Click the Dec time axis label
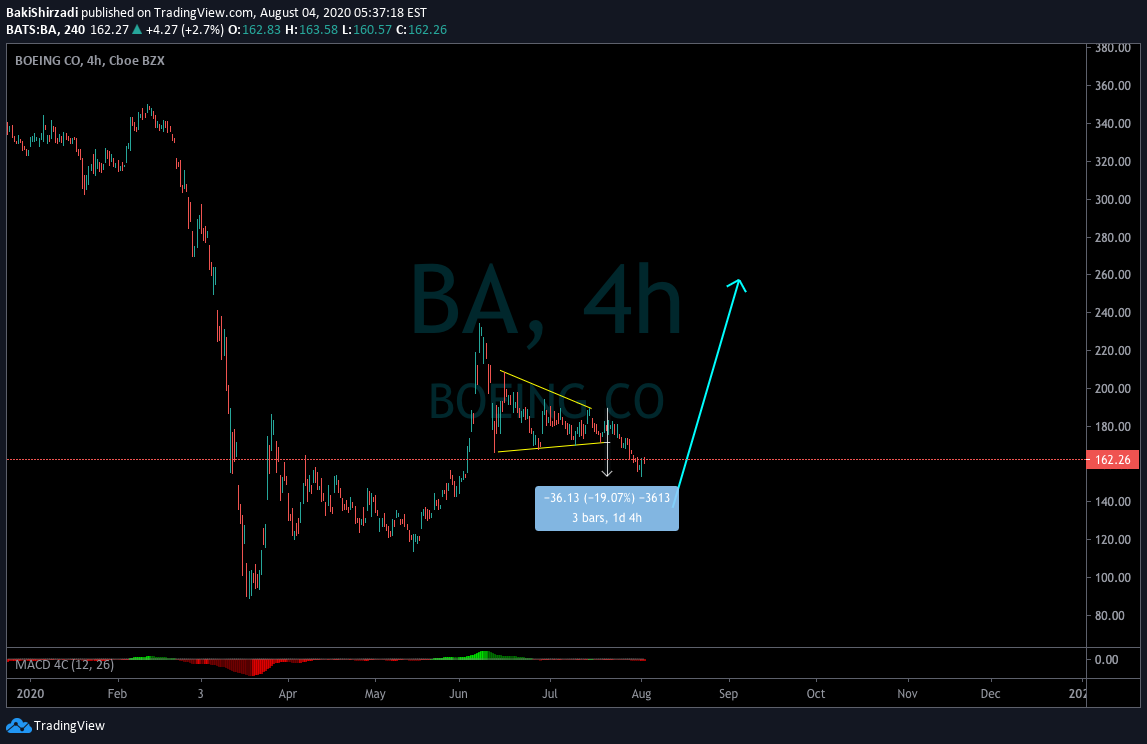 [x=990, y=694]
